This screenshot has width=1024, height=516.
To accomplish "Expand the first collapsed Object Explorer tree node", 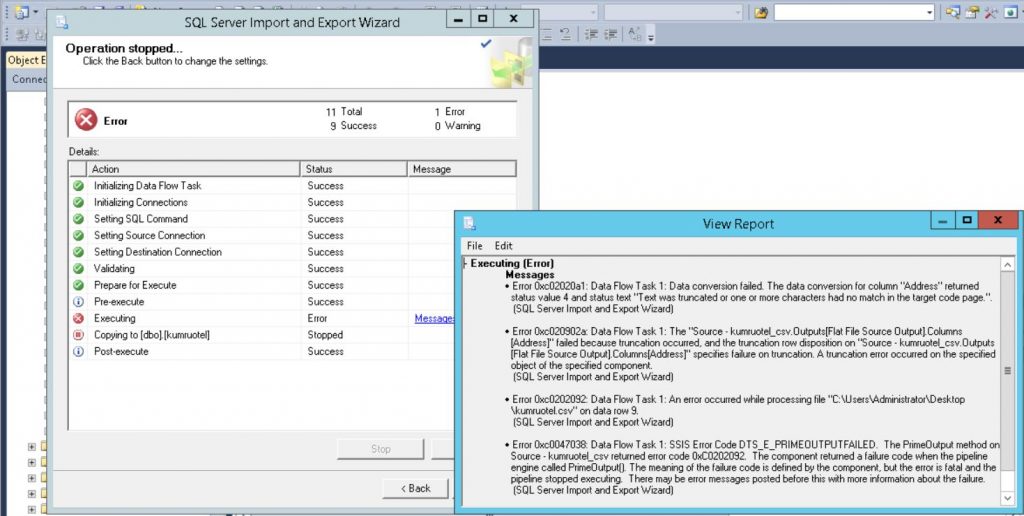I will 31,447.
